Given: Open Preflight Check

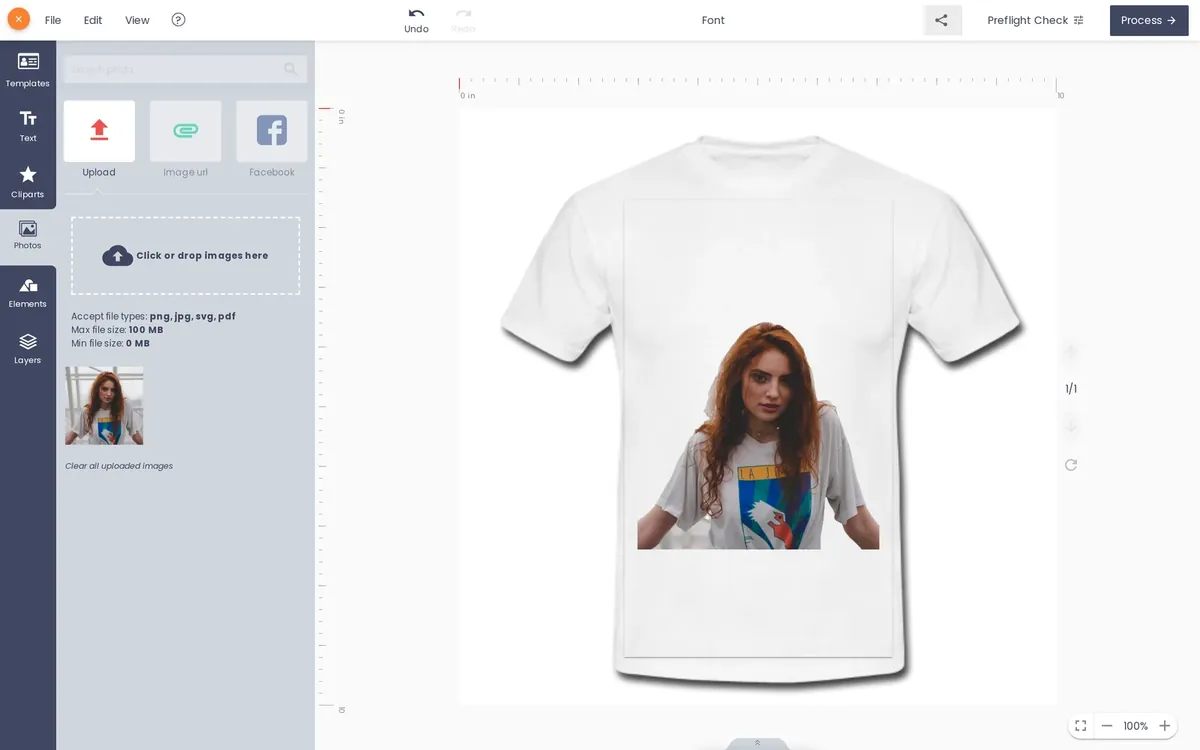Looking at the screenshot, I should point(1035,20).
